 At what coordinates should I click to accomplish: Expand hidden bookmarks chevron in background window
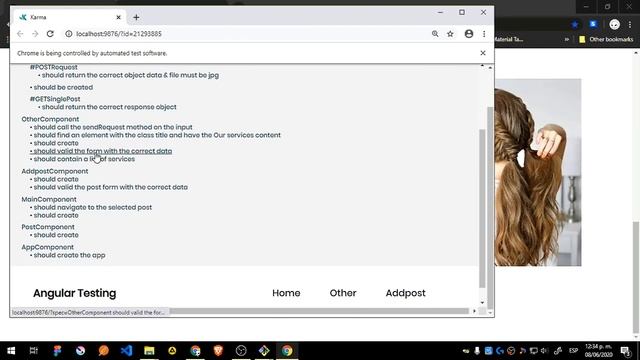567,40
